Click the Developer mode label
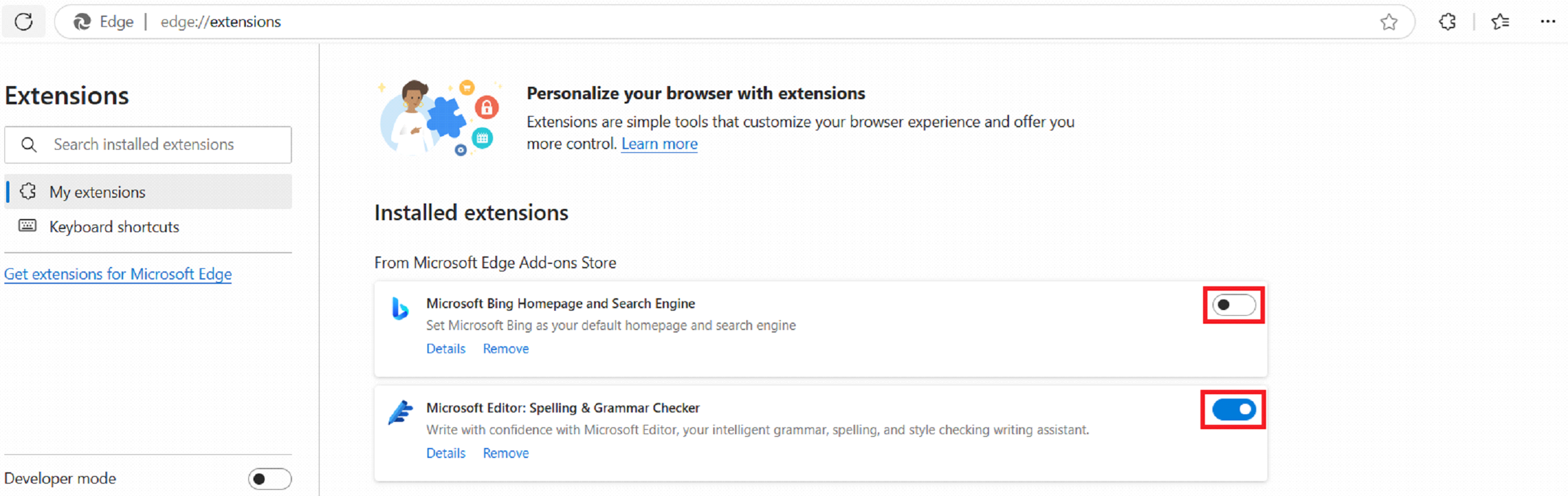1568x496 pixels. click(61, 479)
